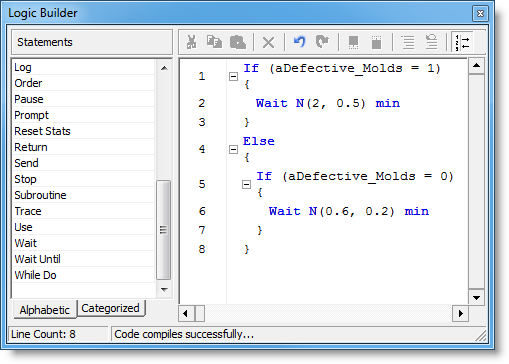Screen dimensions: 509x364
Task: Click the Redo arrow icon
Action: tap(322, 42)
